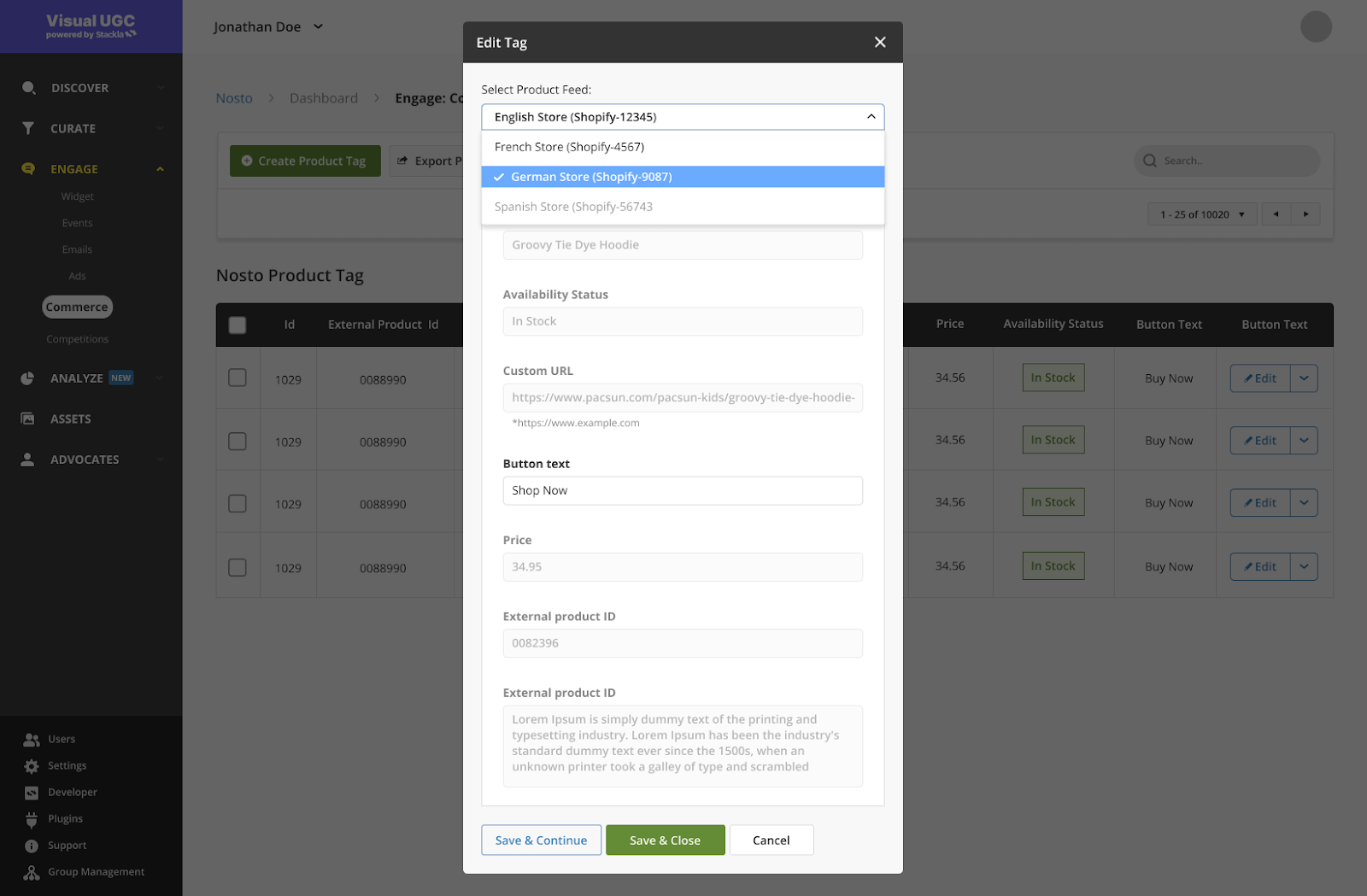Click the search magnifier icon in table toolbar
Image resolution: width=1367 pixels, height=896 pixels.
point(1150,161)
